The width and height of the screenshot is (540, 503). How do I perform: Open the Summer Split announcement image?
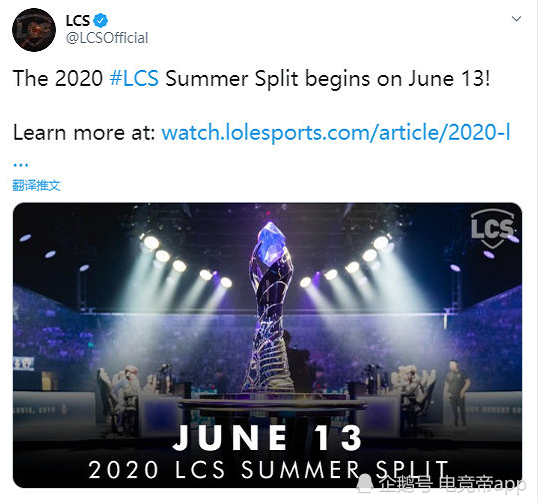click(268, 345)
